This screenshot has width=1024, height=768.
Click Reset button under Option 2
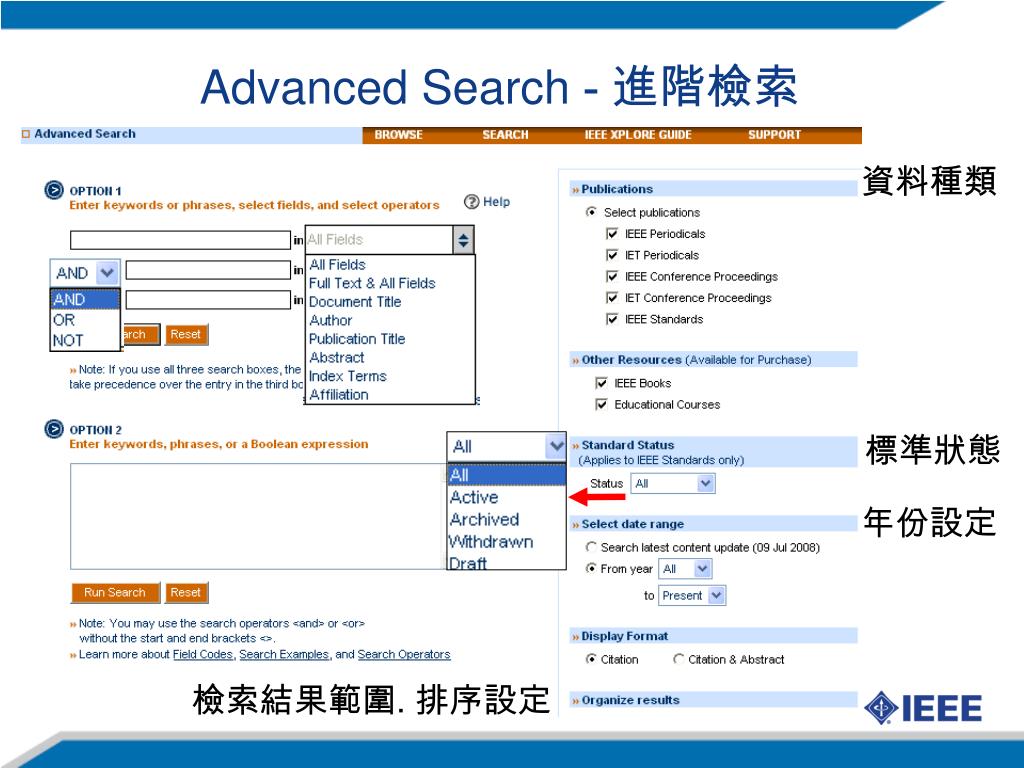[186, 592]
